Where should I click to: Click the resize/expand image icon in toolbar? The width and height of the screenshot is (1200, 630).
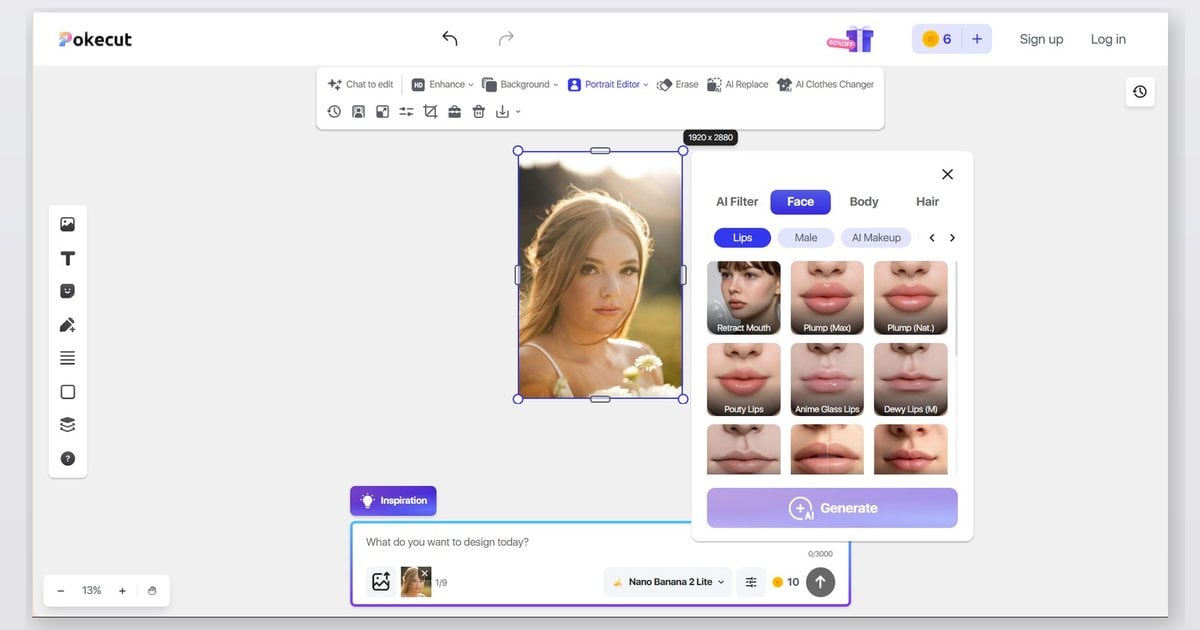click(382, 112)
